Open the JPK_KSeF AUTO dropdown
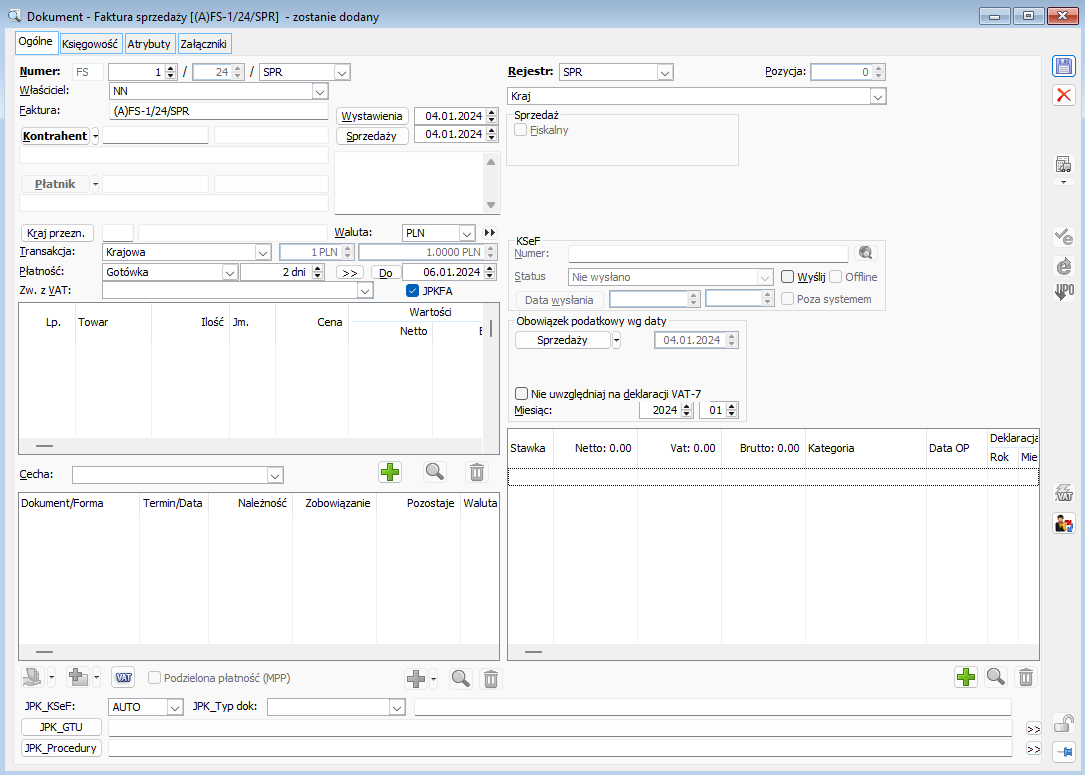The height and width of the screenshot is (775, 1085). pyautogui.click(x=175, y=707)
